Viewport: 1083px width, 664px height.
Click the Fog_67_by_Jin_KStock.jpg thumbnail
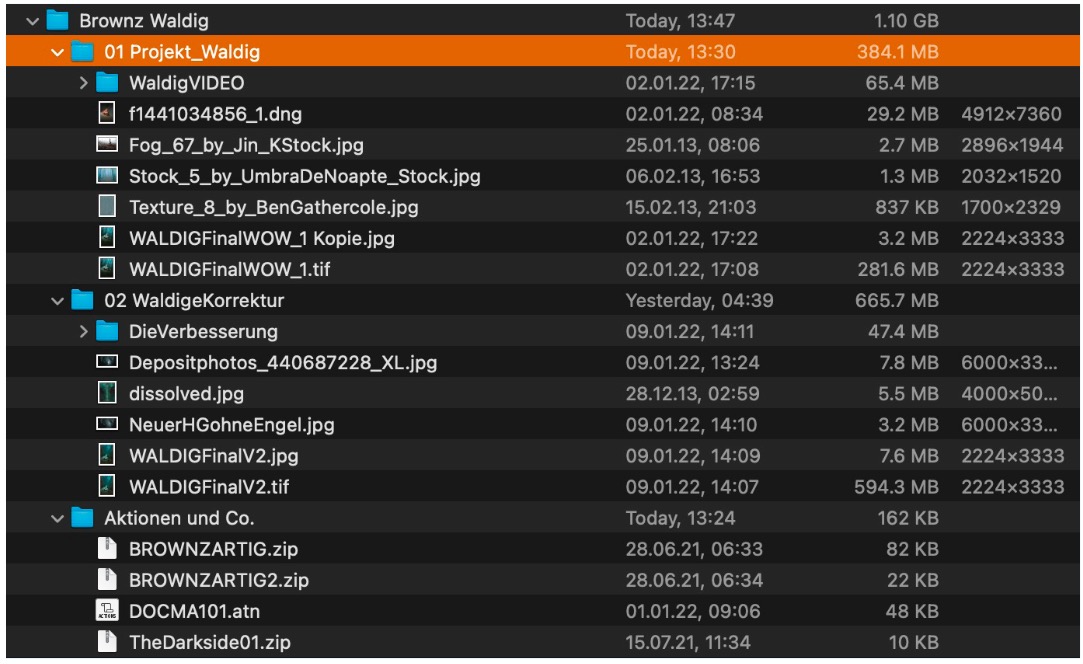click(107, 145)
